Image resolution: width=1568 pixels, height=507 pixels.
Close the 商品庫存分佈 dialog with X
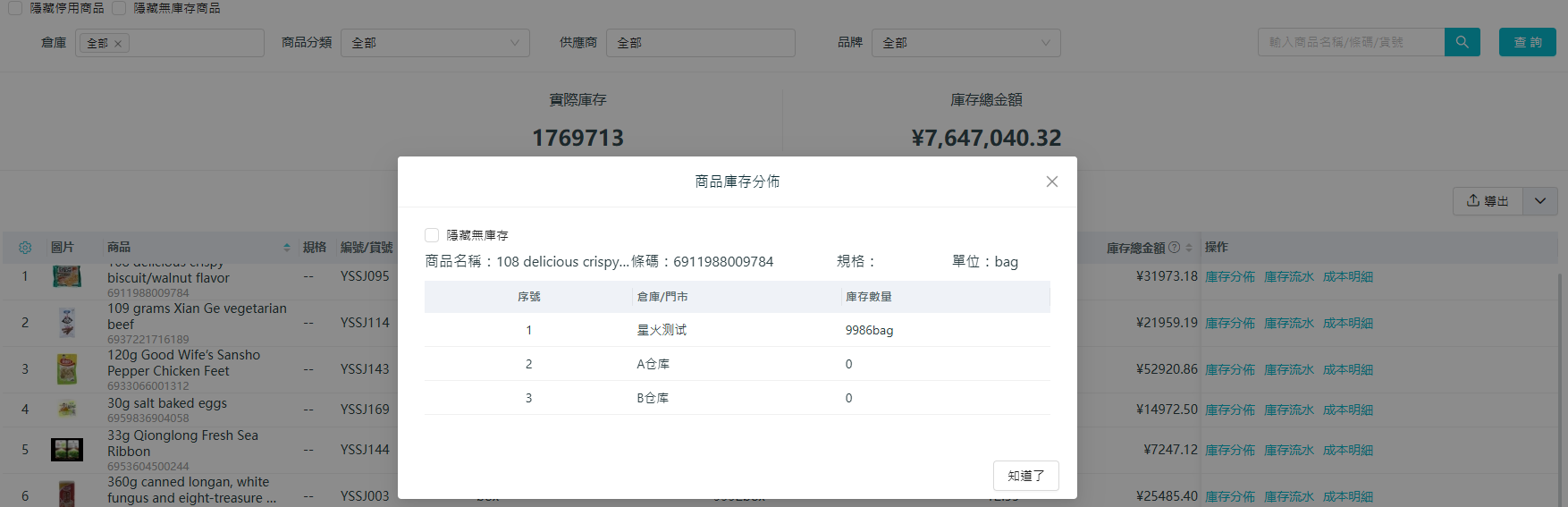tap(1051, 182)
